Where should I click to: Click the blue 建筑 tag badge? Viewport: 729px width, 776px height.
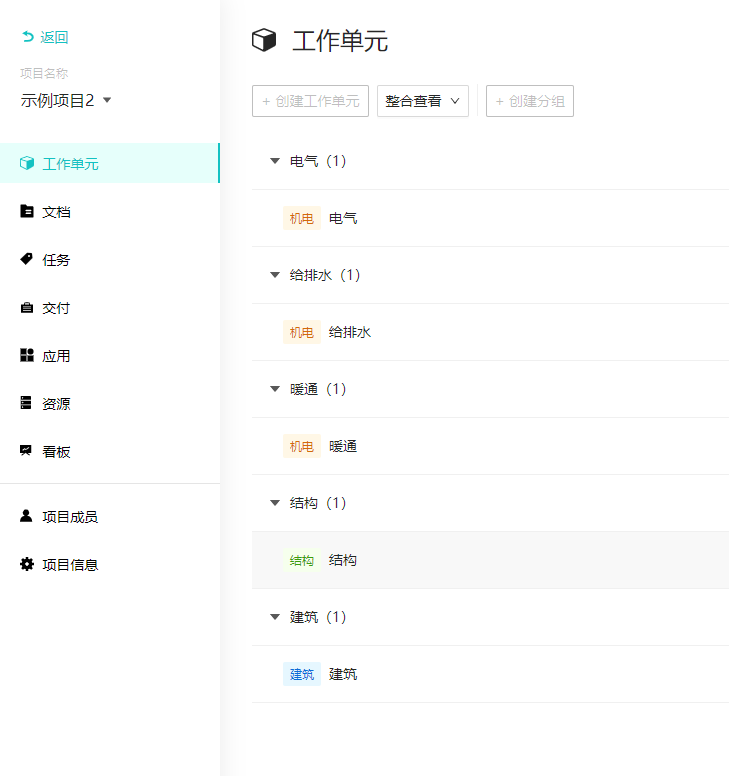[302, 674]
